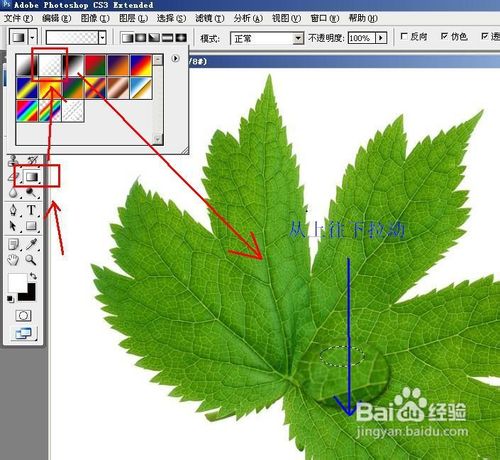
Task: Choose Reflected gradient style
Action: (167, 38)
